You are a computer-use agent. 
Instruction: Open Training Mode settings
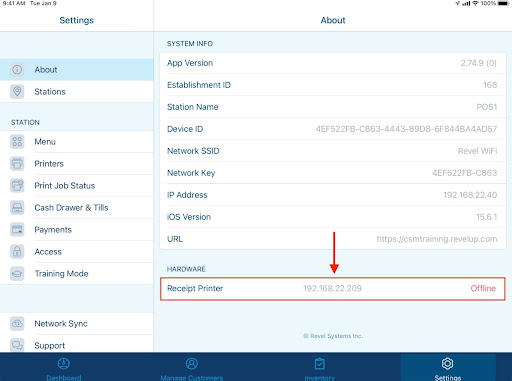coord(77,274)
